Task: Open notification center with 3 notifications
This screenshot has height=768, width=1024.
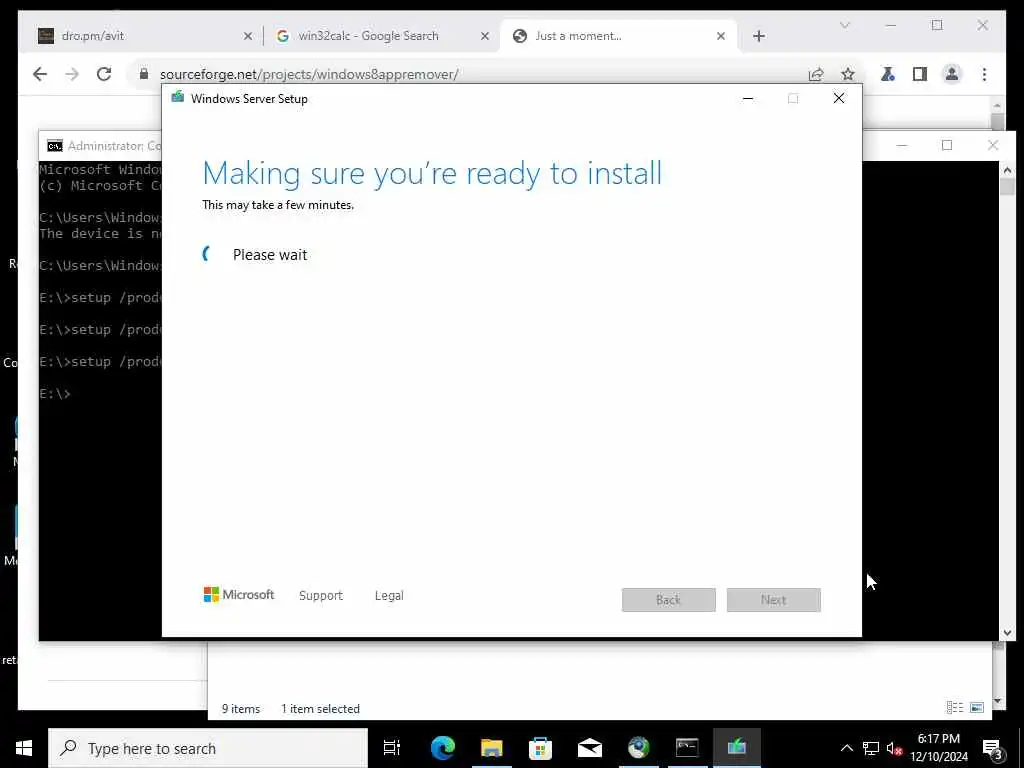Action: (x=992, y=748)
